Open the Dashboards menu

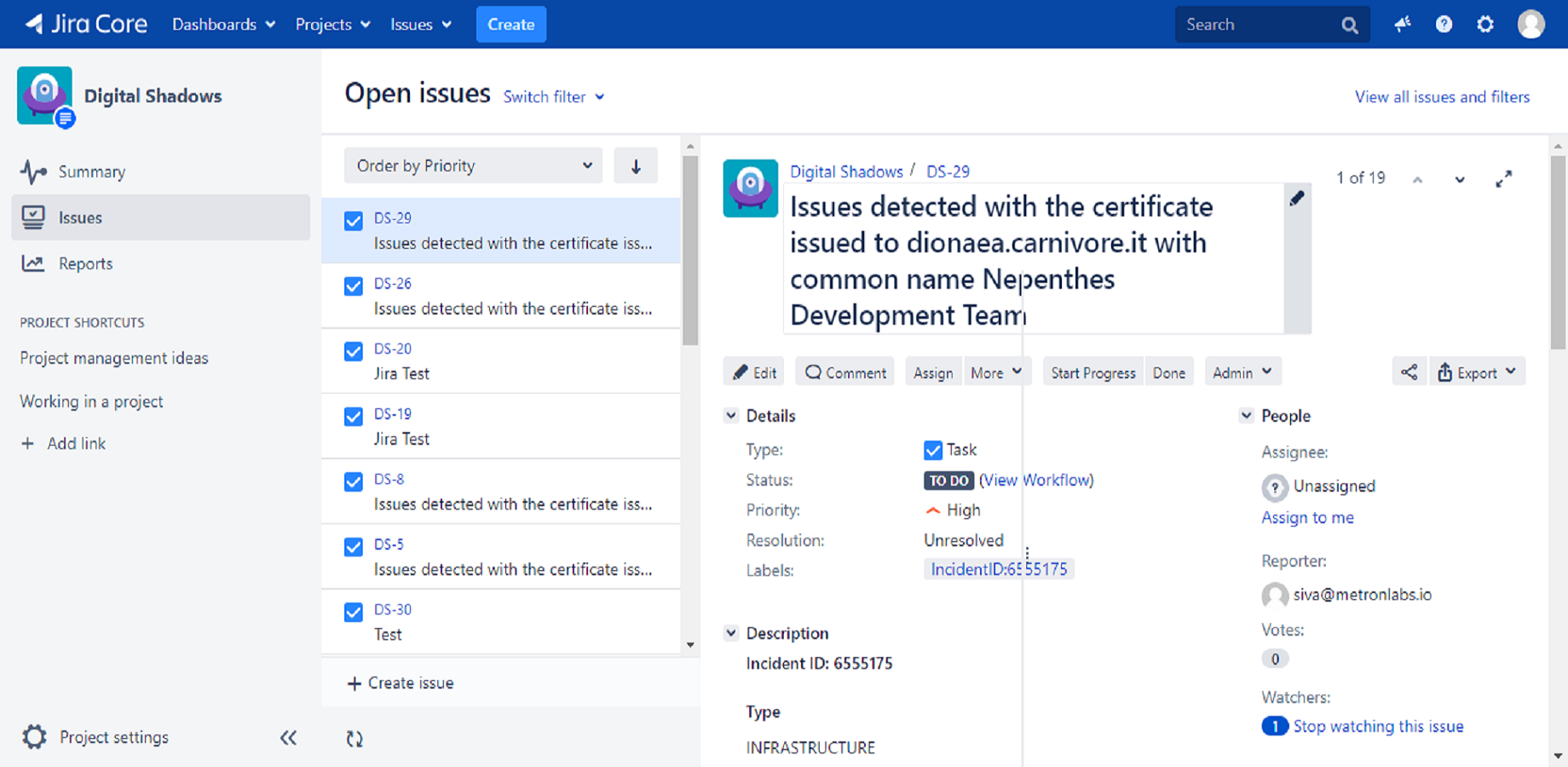pos(223,25)
